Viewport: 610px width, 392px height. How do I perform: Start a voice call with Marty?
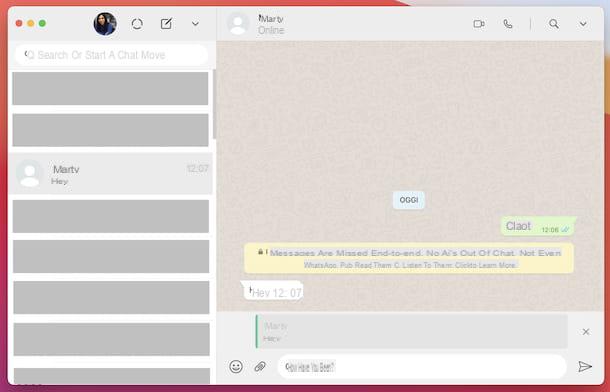pos(508,24)
